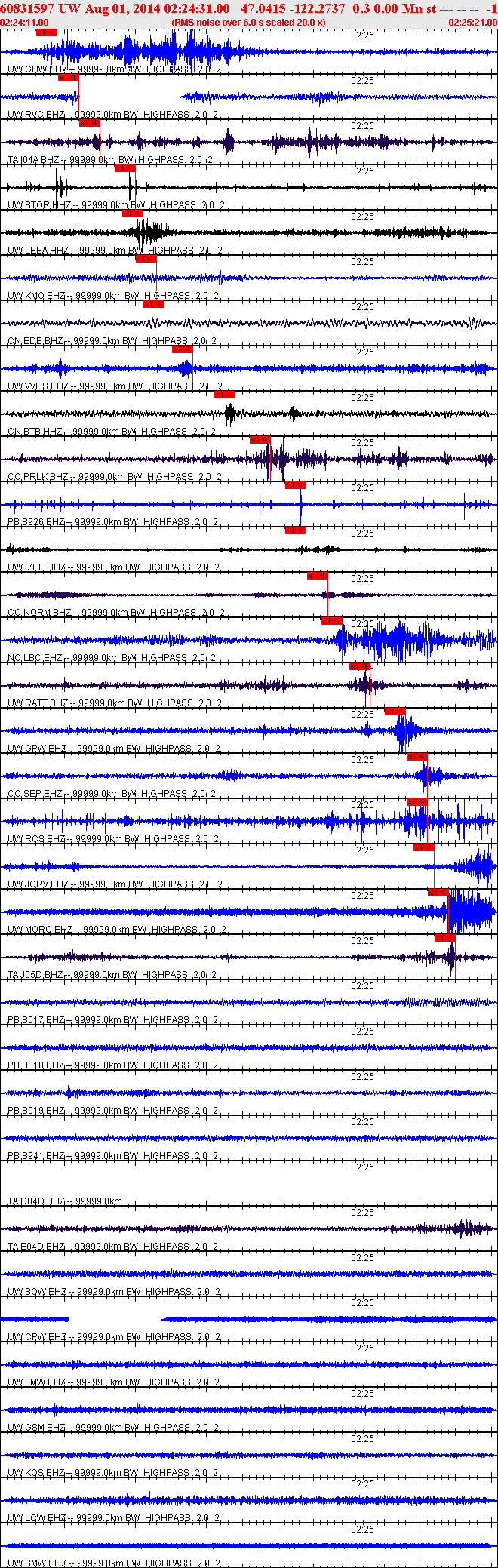Select the 'UW FMW EHZ' station label

[x=37, y=1382]
